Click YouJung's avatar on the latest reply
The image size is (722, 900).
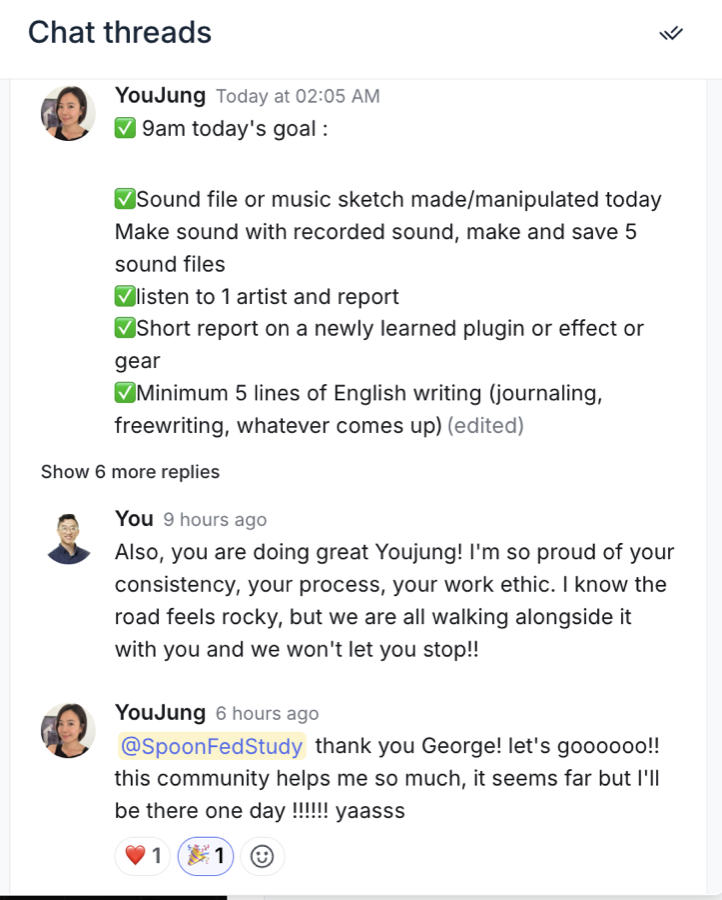pos(68,731)
